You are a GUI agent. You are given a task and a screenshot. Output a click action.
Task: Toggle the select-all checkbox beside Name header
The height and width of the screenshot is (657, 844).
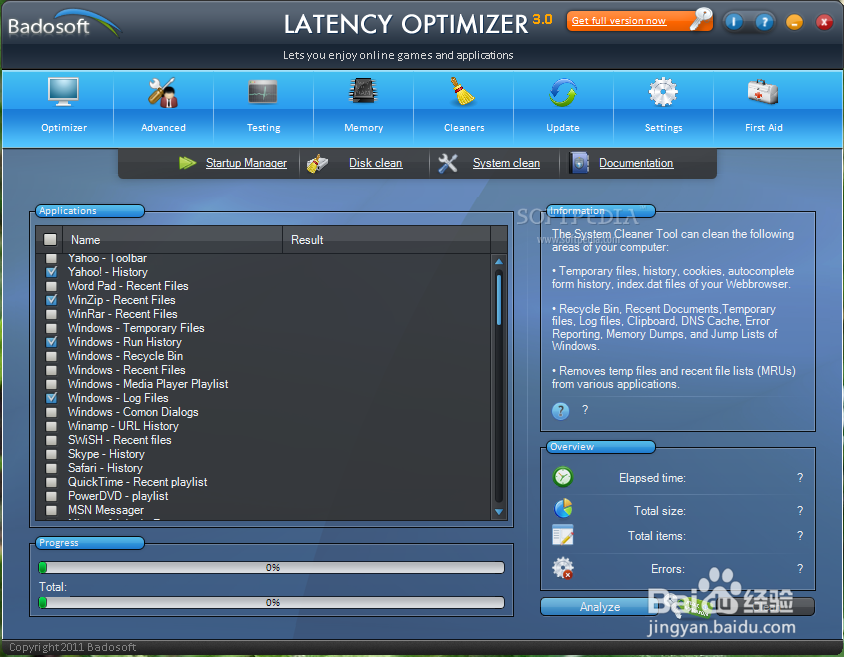(50, 239)
